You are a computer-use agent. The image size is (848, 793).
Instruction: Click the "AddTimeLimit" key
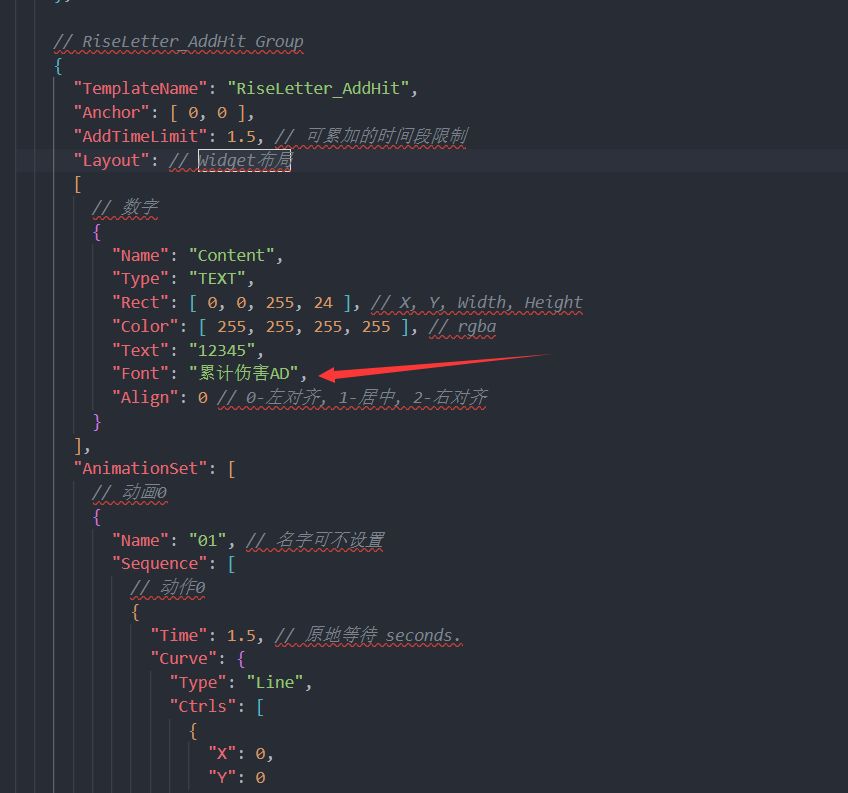click(x=140, y=136)
